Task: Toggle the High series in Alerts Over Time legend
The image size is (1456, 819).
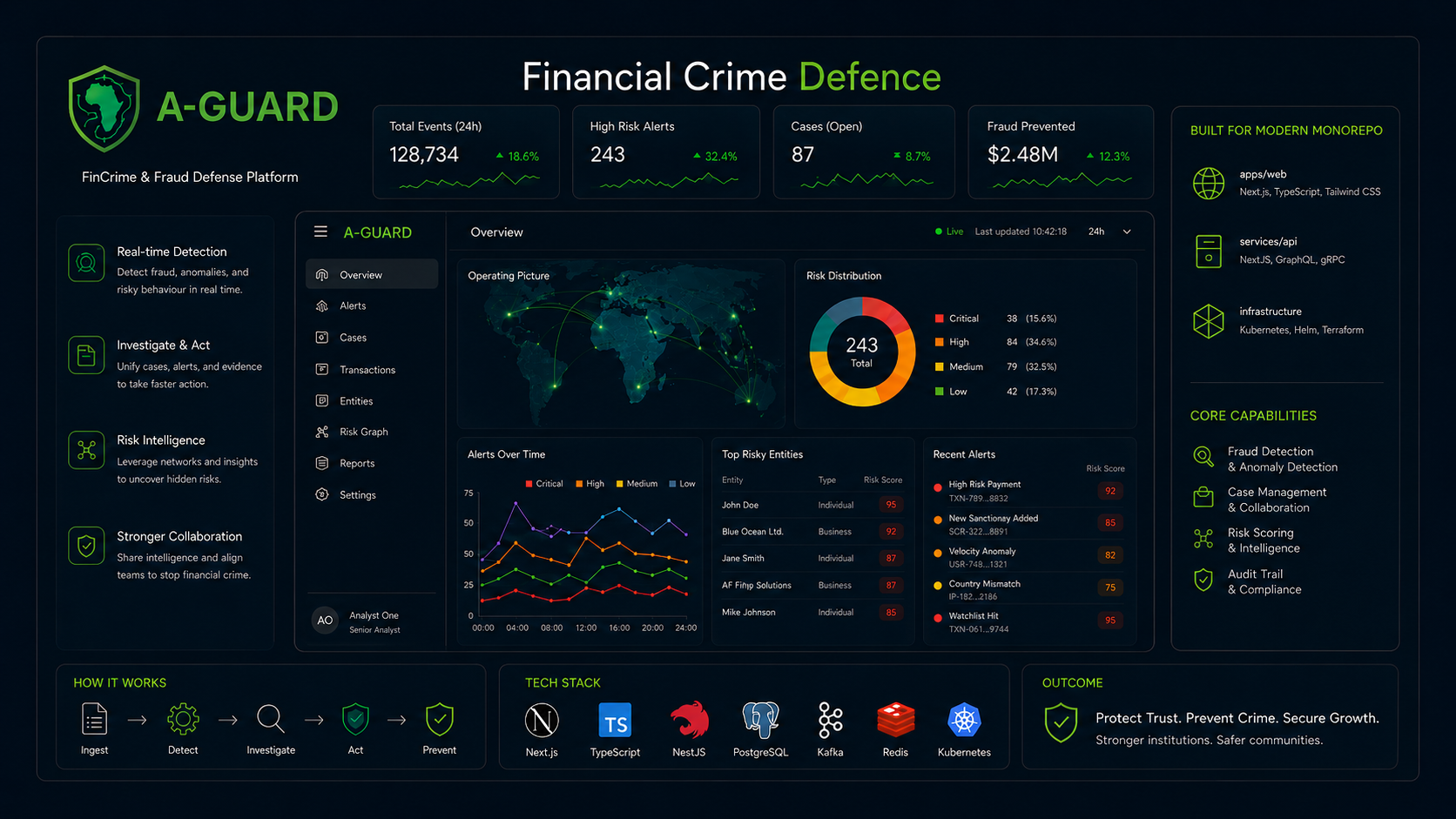Action: click(x=590, y=484)
